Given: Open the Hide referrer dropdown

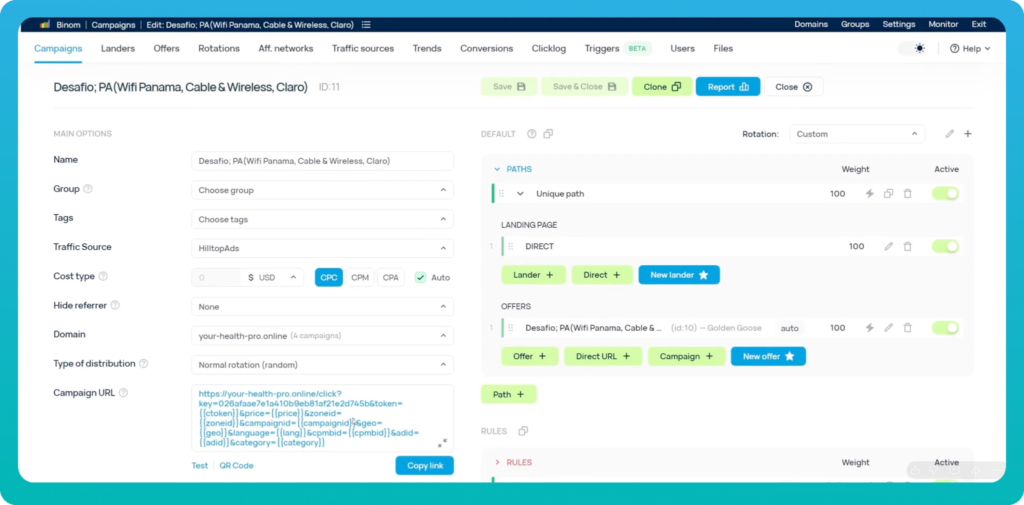Looking at the screenshot, I should click(323, 306).
